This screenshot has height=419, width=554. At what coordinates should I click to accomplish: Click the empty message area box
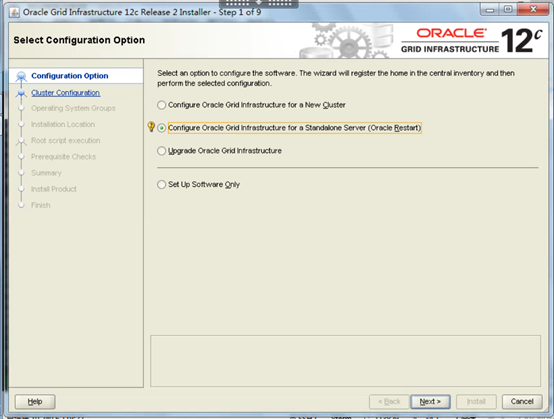click(x=345, y=361)
